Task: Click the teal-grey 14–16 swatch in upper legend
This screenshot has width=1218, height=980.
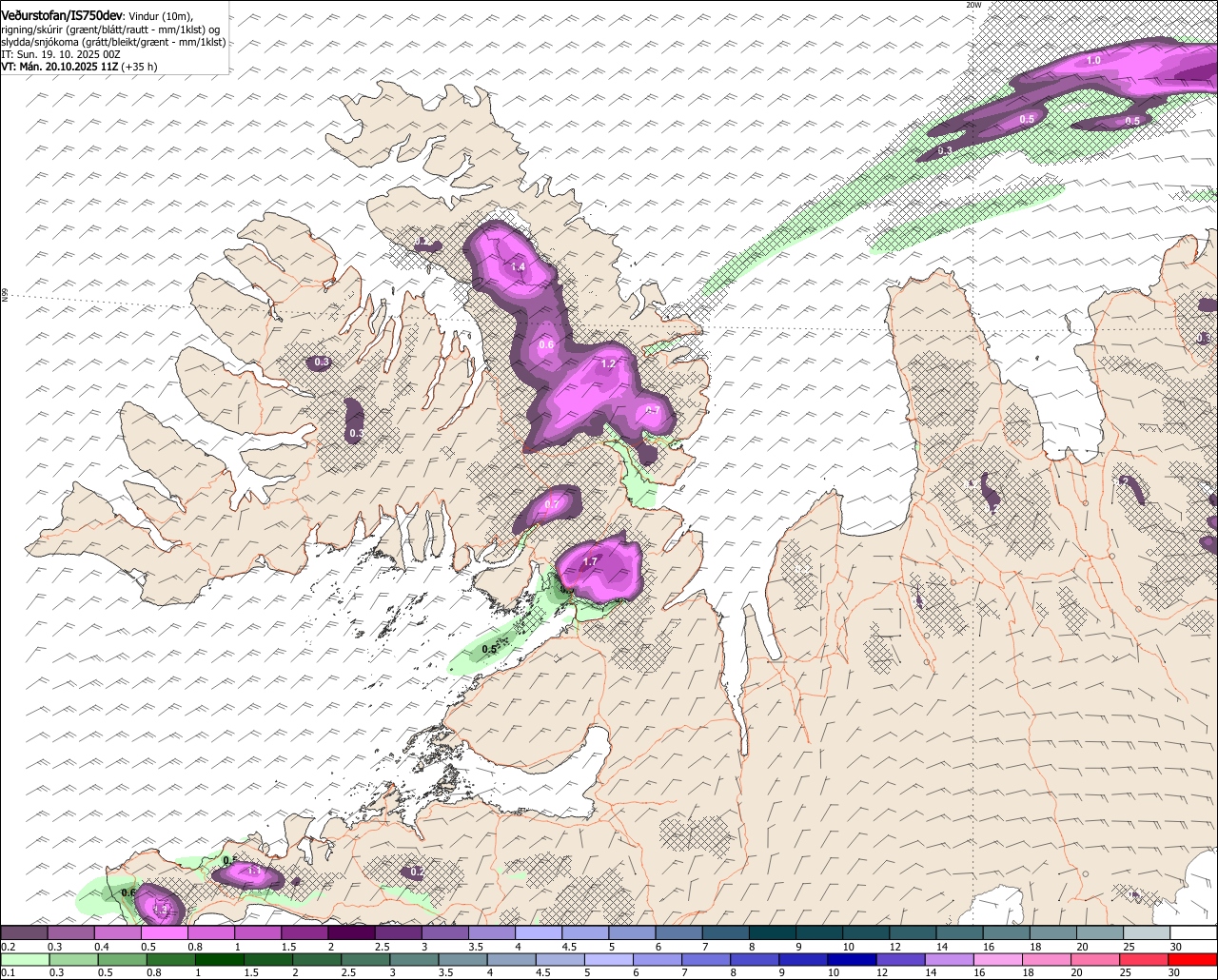Action: [x=960, y=932]
